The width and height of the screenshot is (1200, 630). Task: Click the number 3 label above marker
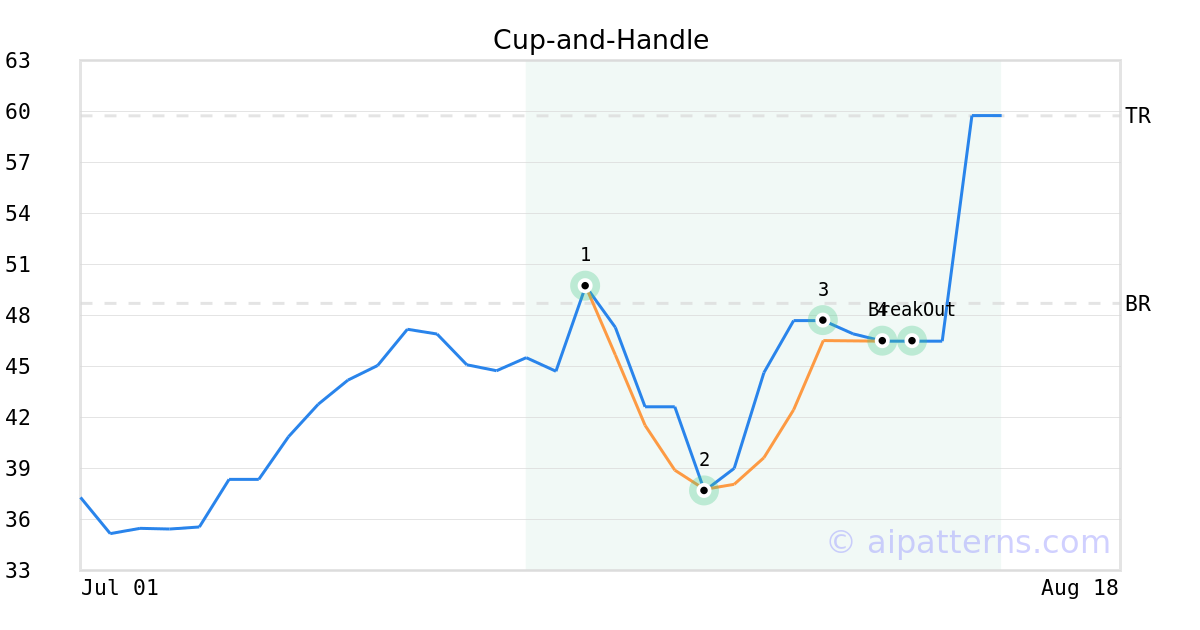click(823, 290)
